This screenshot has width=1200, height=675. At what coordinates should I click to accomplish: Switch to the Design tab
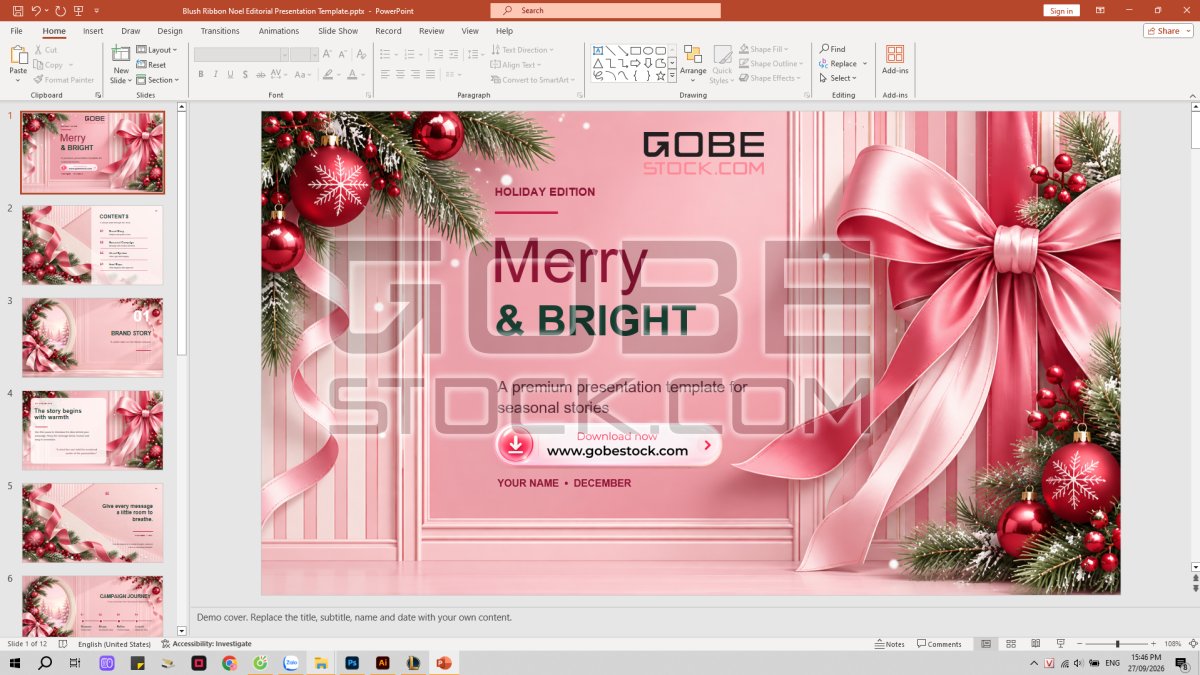click(x=170, y=31)
